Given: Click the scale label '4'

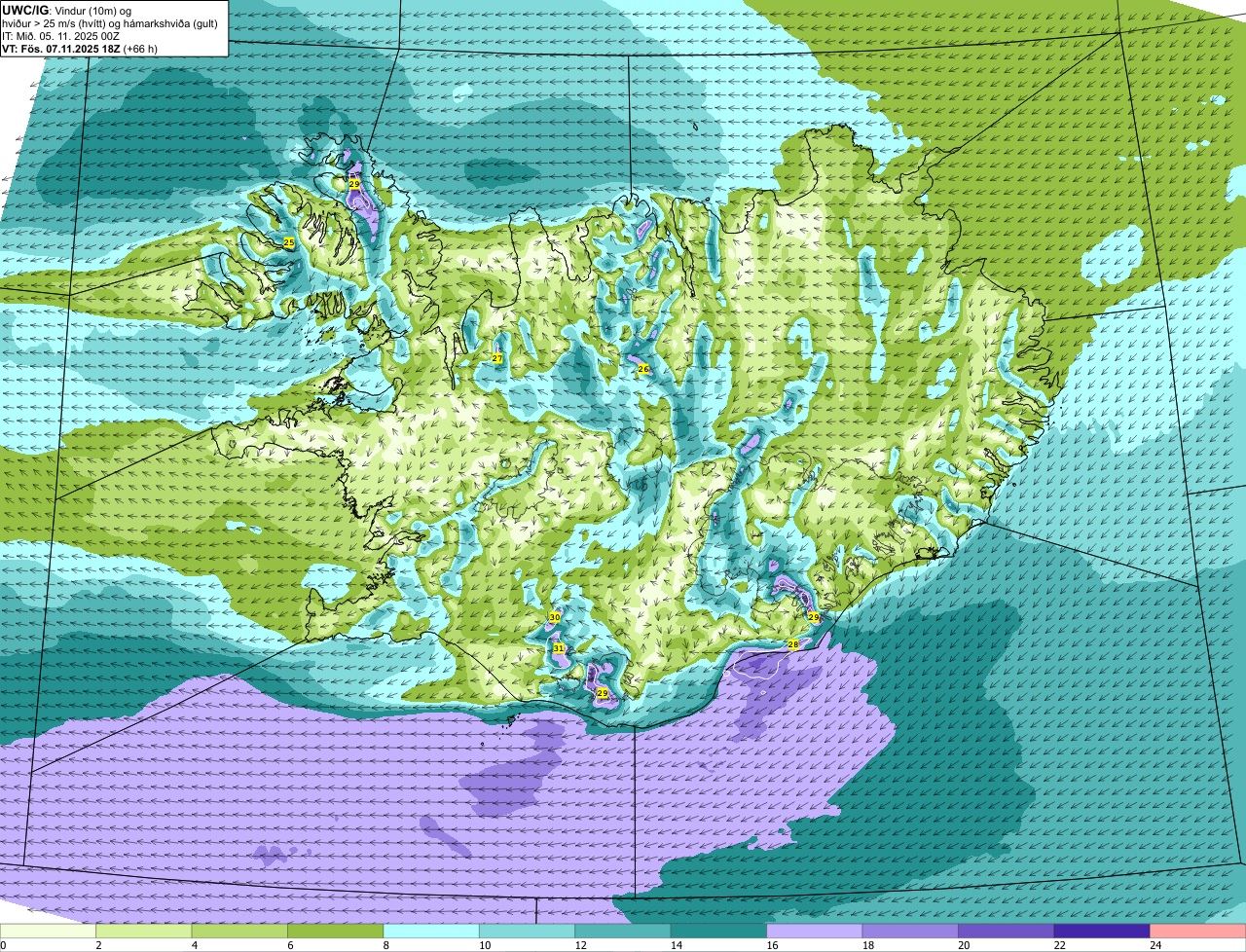Looking at the screenshot, I should tap(195, 945).
